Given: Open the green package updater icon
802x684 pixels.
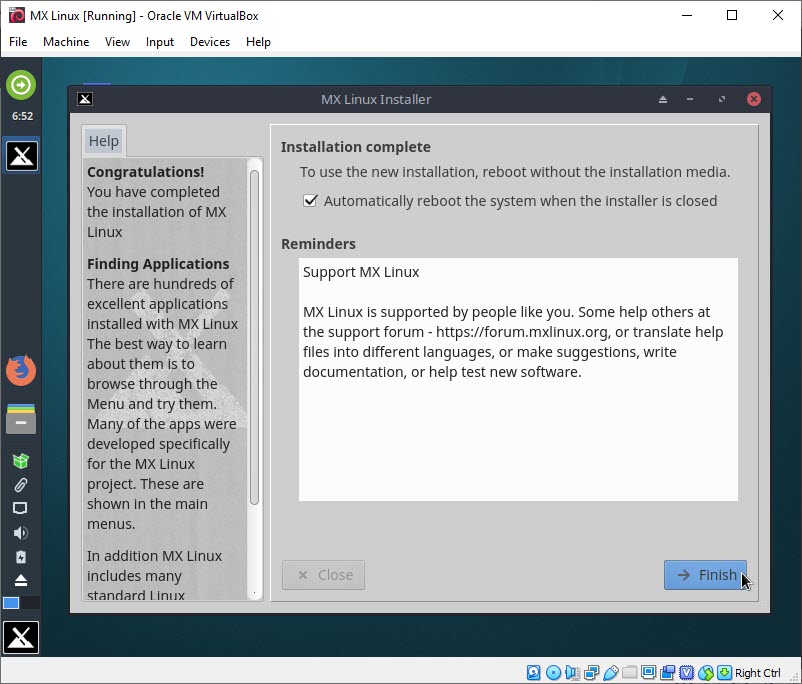Looking at the screenshot, I should click(21, 461).
